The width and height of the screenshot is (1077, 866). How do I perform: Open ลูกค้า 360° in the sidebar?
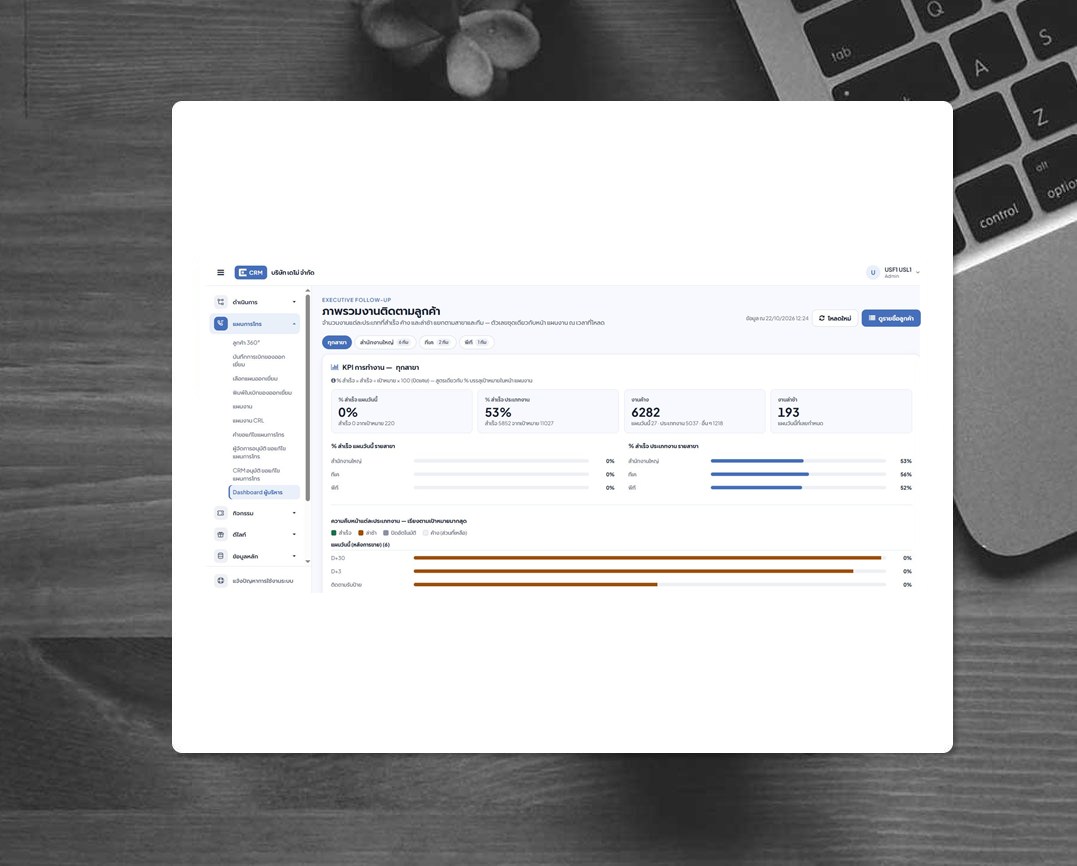247,343
